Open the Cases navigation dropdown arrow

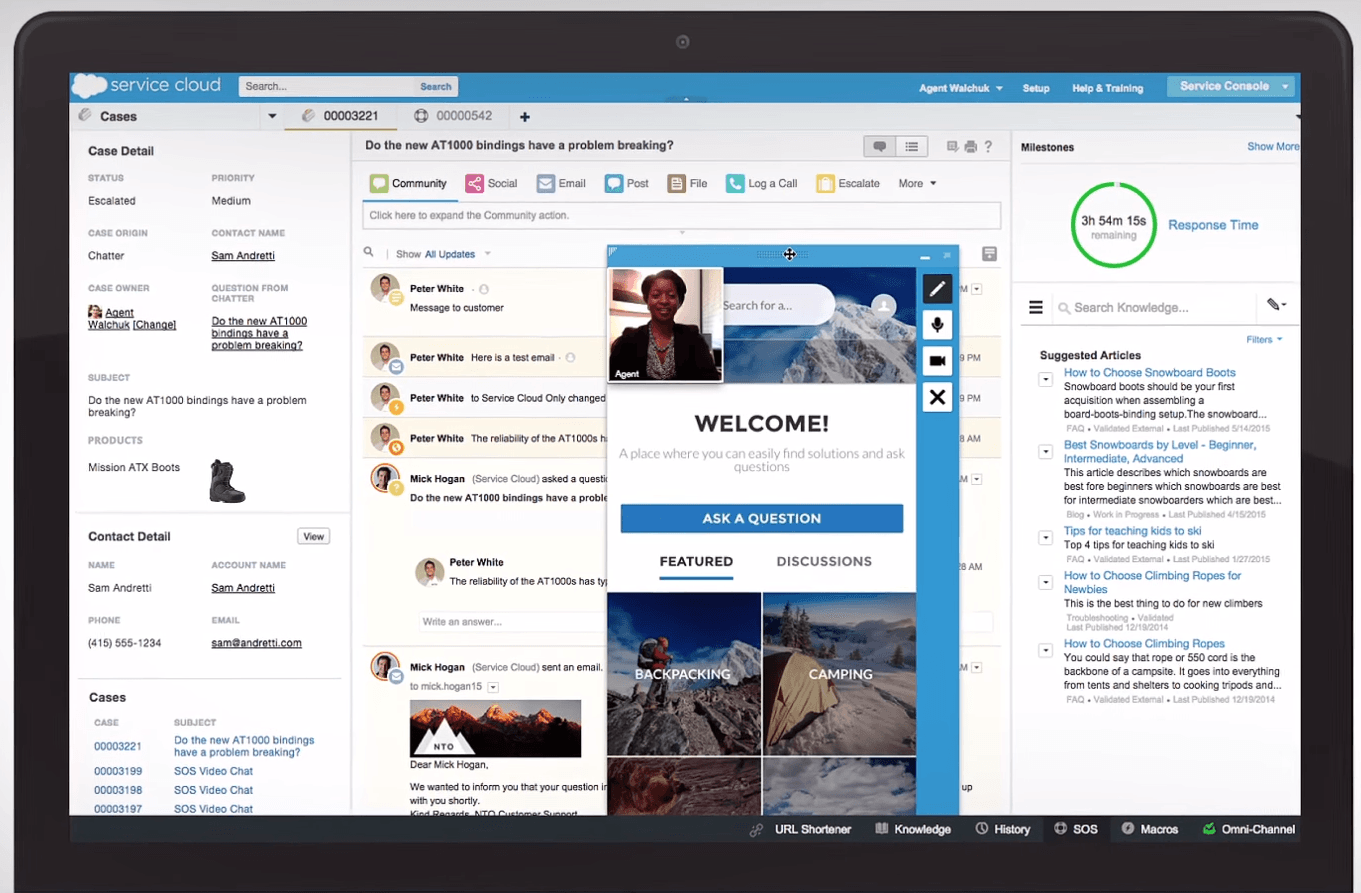coord(271,117)
